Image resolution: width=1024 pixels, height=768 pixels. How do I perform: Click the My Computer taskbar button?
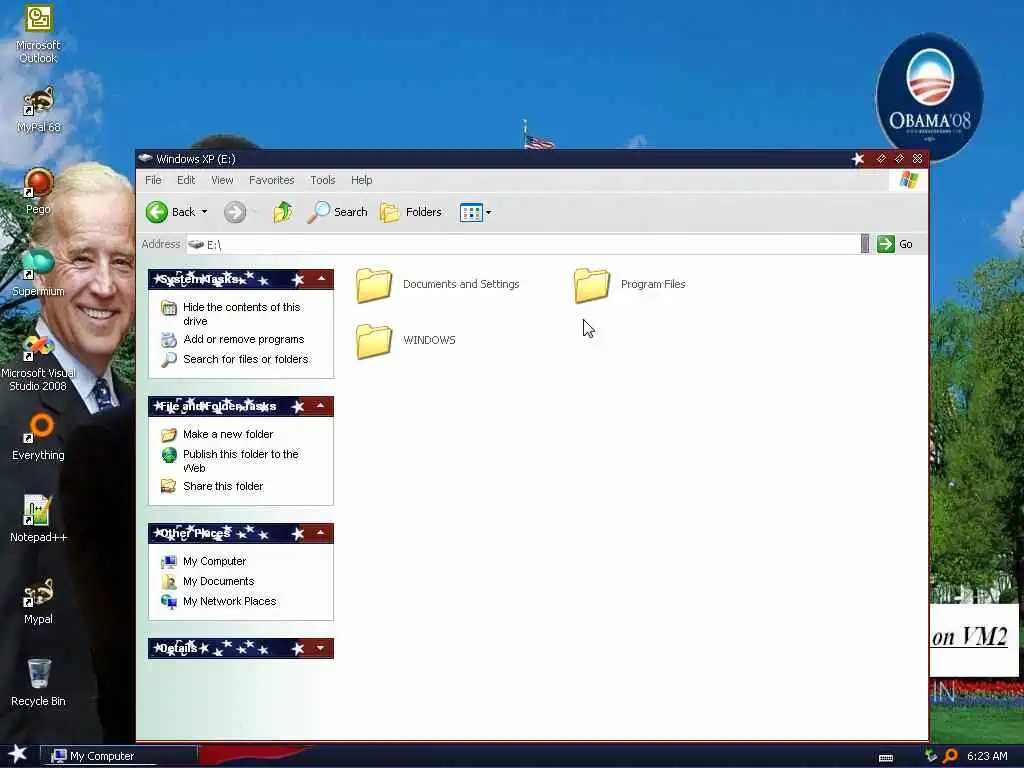pyautogui.click(x=119, y=756)
